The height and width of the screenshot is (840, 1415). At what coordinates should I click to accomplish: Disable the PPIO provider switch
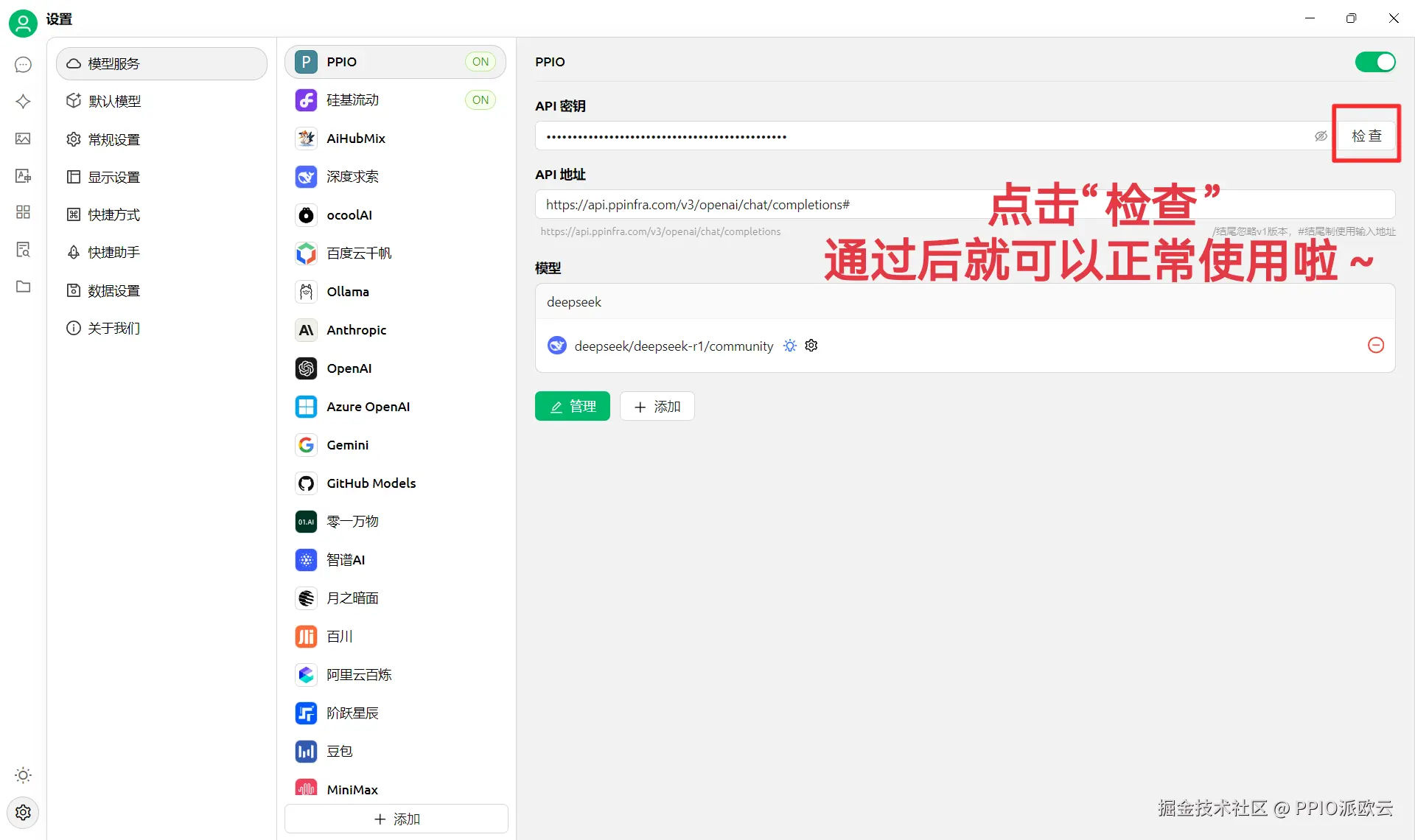1374,62
